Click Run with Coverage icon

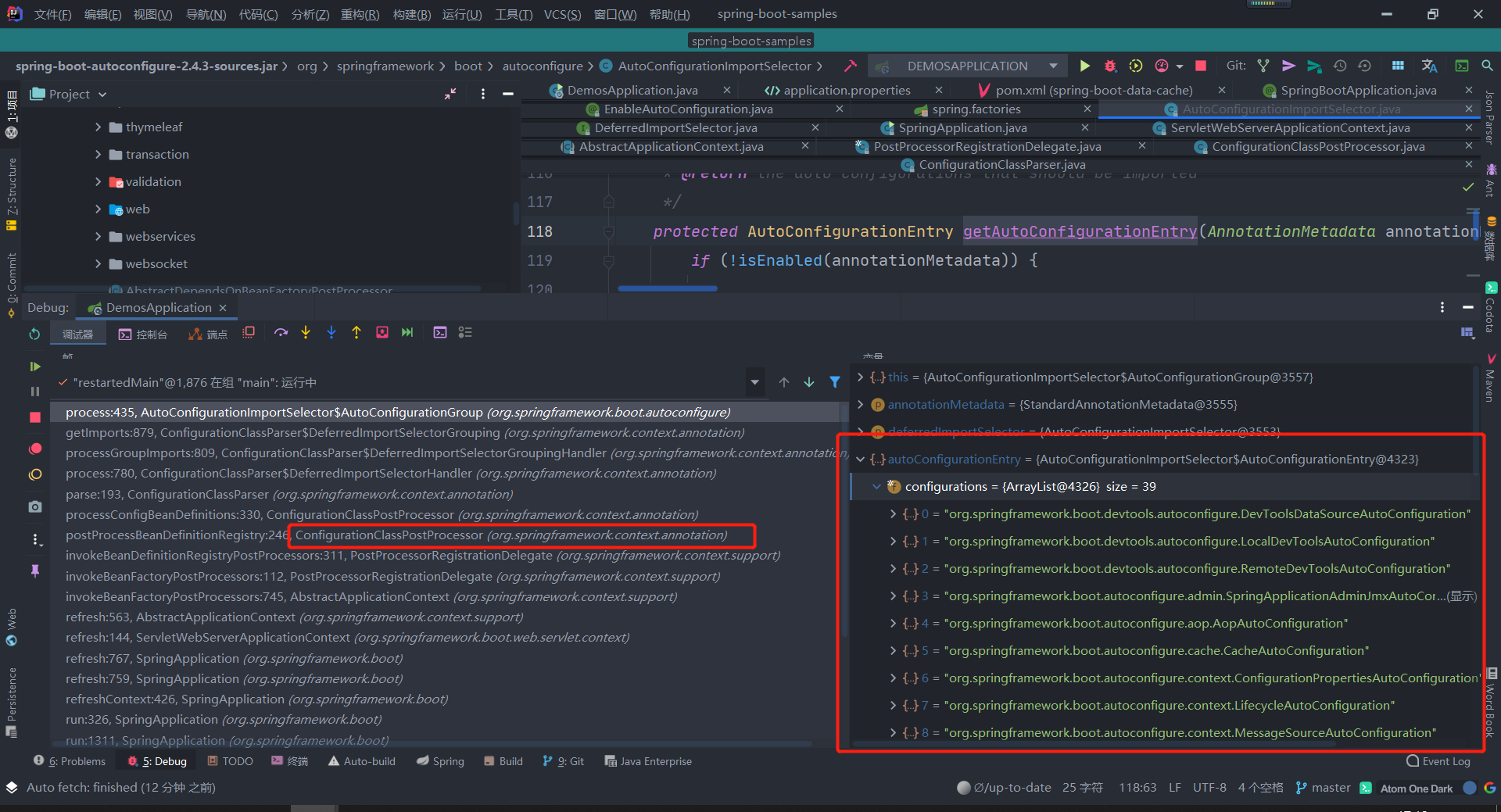[x=1136, y=66]
